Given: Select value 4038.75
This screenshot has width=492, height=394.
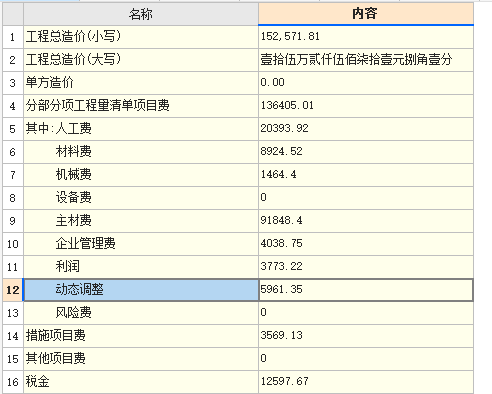Looking at the screenshot, I should click(x=366, y=244).
